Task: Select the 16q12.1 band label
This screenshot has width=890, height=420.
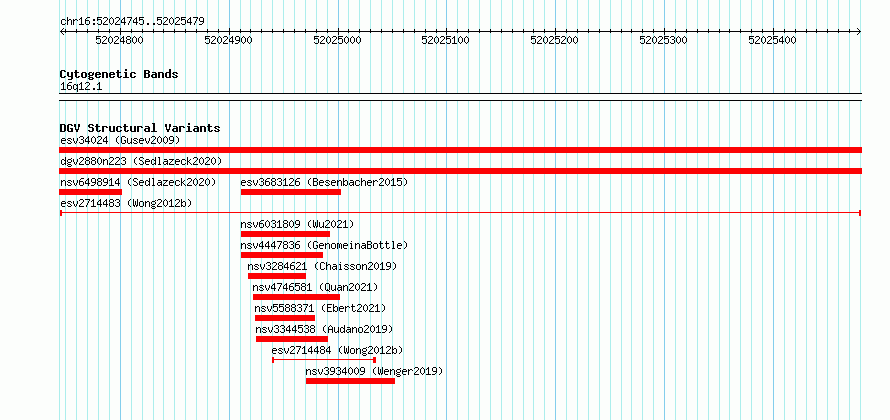Action: pyautogui.click(x=81, y=87)
